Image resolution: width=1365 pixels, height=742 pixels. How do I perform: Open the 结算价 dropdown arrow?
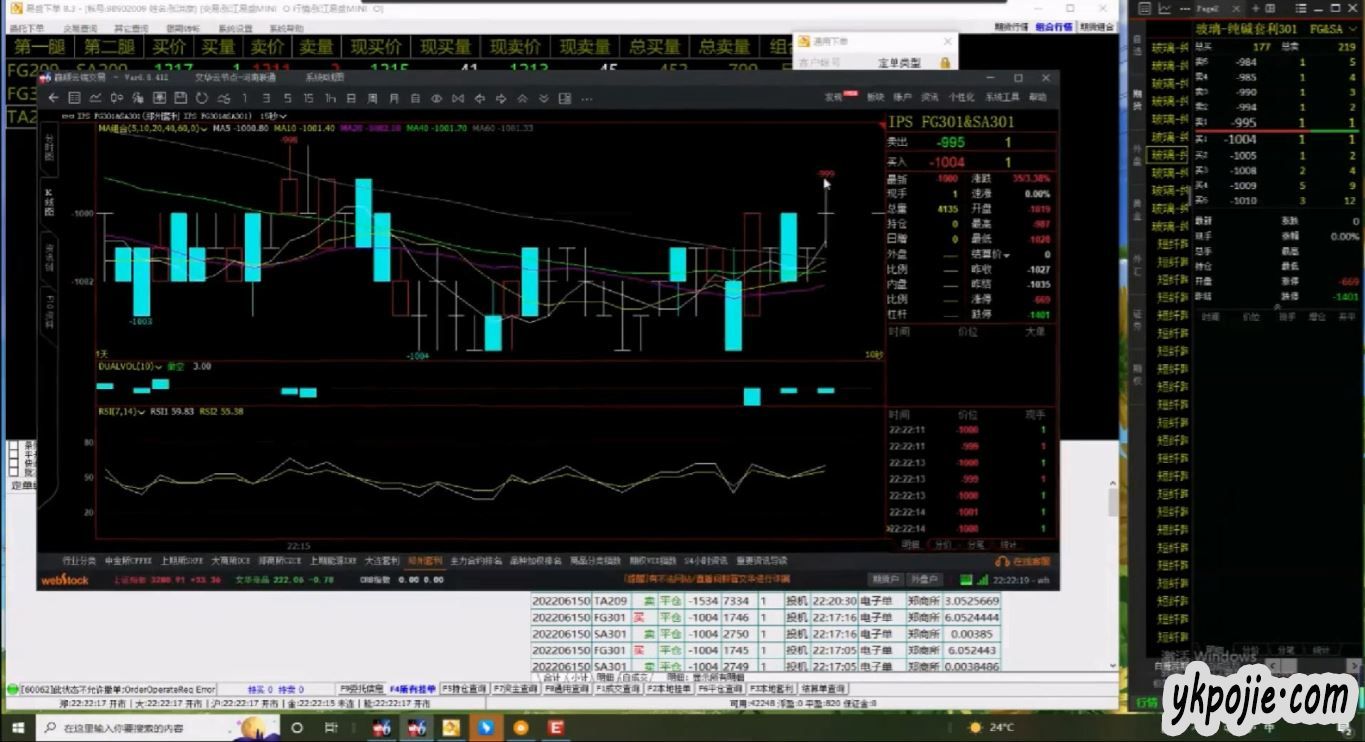tap(1007, 255)
